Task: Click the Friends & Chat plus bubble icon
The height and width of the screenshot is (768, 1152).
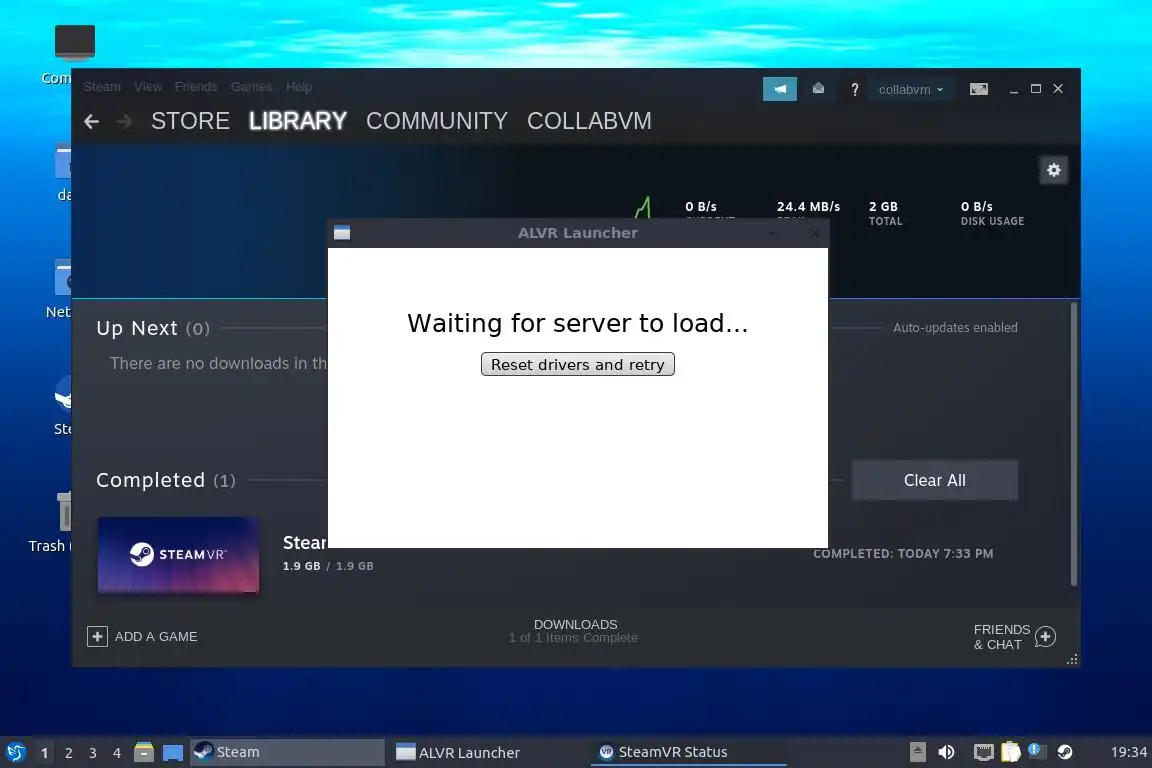Action: [1045, 636]
